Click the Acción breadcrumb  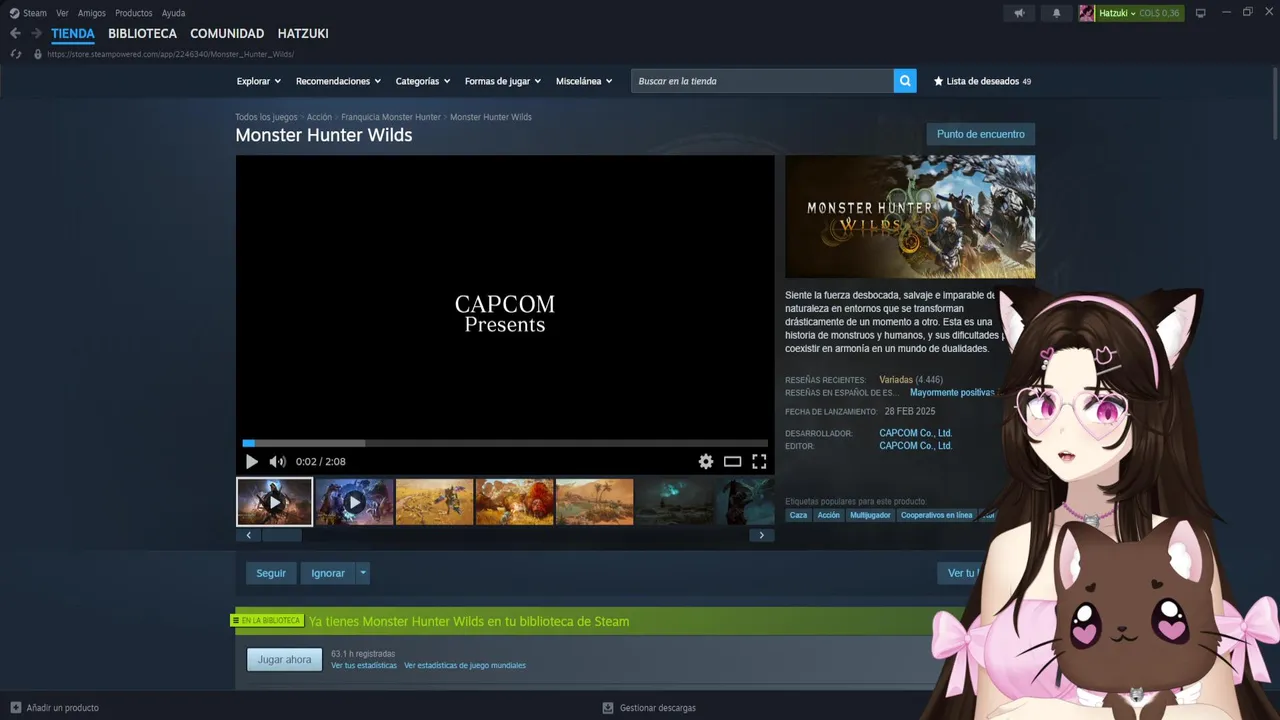(319, 117)
